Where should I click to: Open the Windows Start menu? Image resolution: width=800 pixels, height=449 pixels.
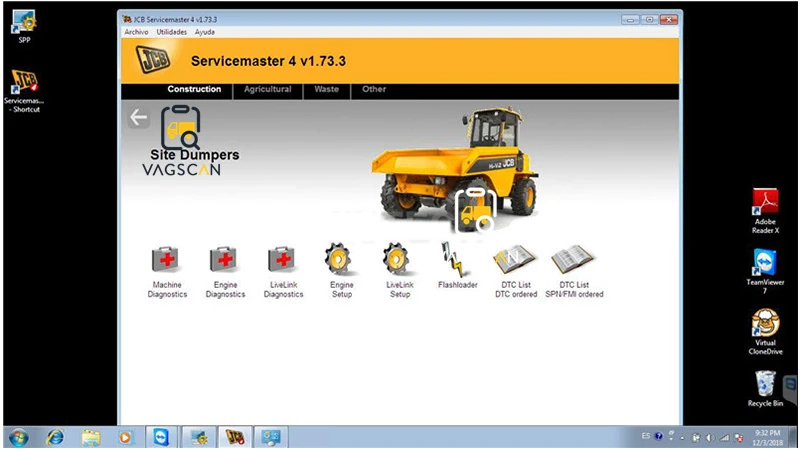(x=18, y=438)
